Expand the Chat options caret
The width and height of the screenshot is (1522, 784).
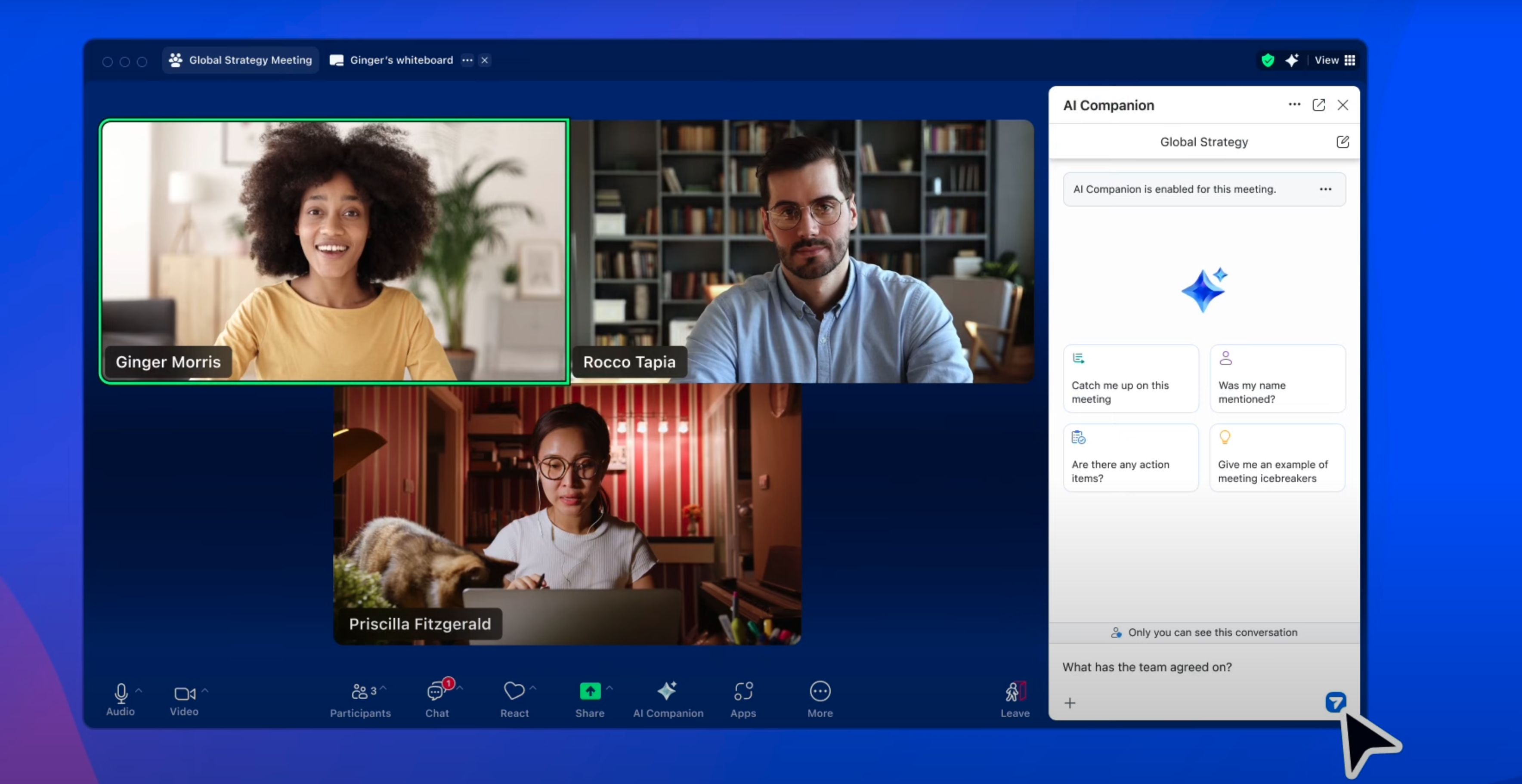coord(460,688)
